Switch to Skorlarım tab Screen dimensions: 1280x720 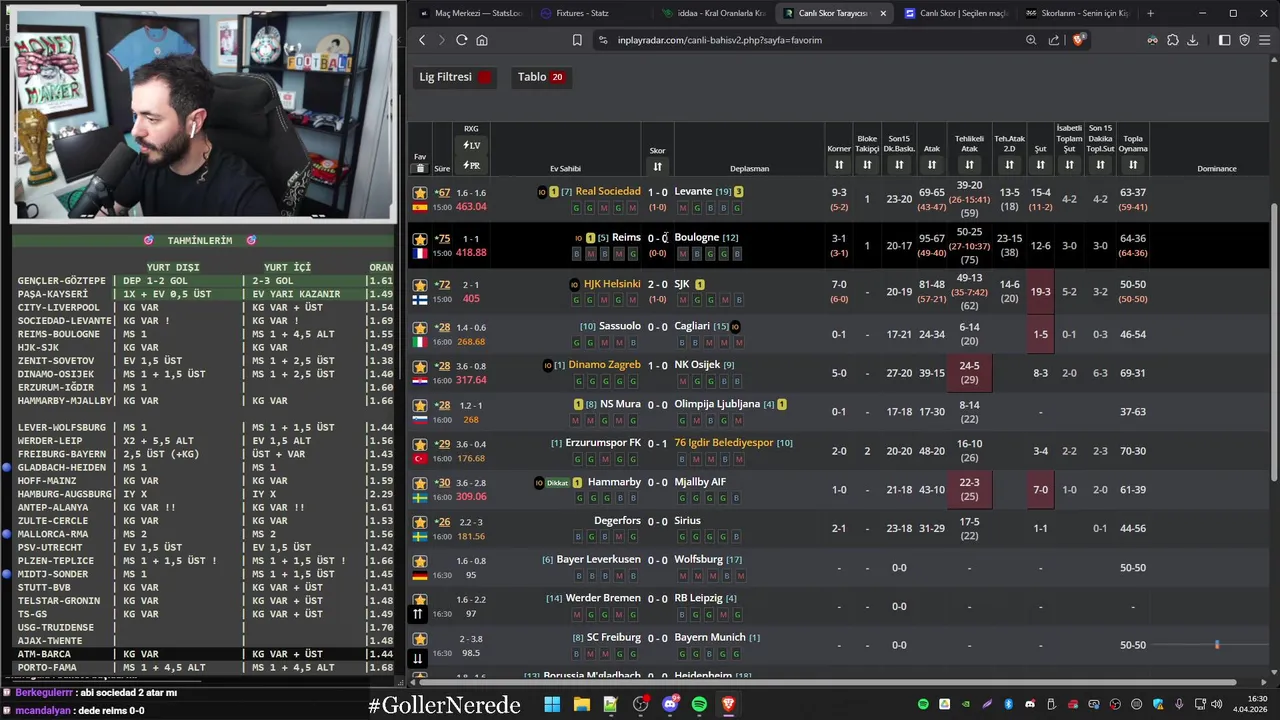click(x=1076, y=13)
